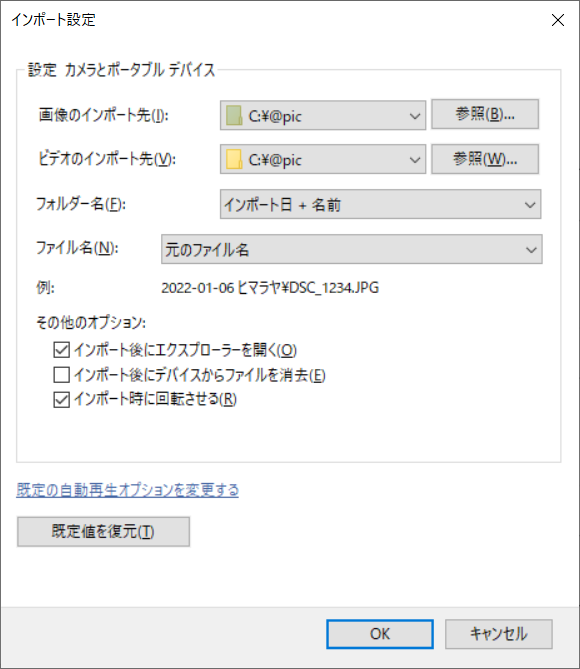Image resolution: width=580 pixels, height=669 pixels.
Task: Enable インポート後にデバイスからファイルを消去 checkbox
Action: click(x=61, y=375)
